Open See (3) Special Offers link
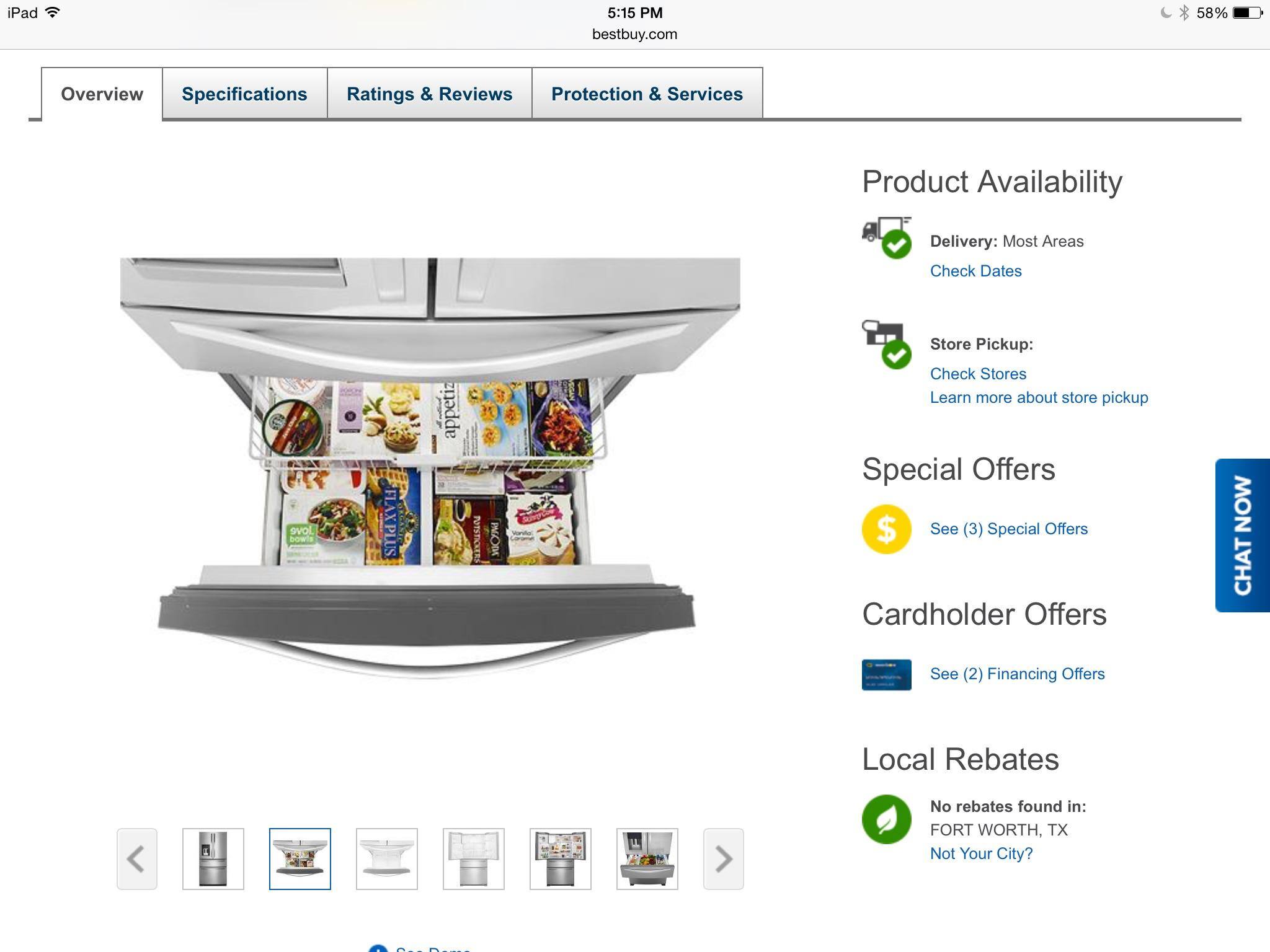 tap(1009, 529)
